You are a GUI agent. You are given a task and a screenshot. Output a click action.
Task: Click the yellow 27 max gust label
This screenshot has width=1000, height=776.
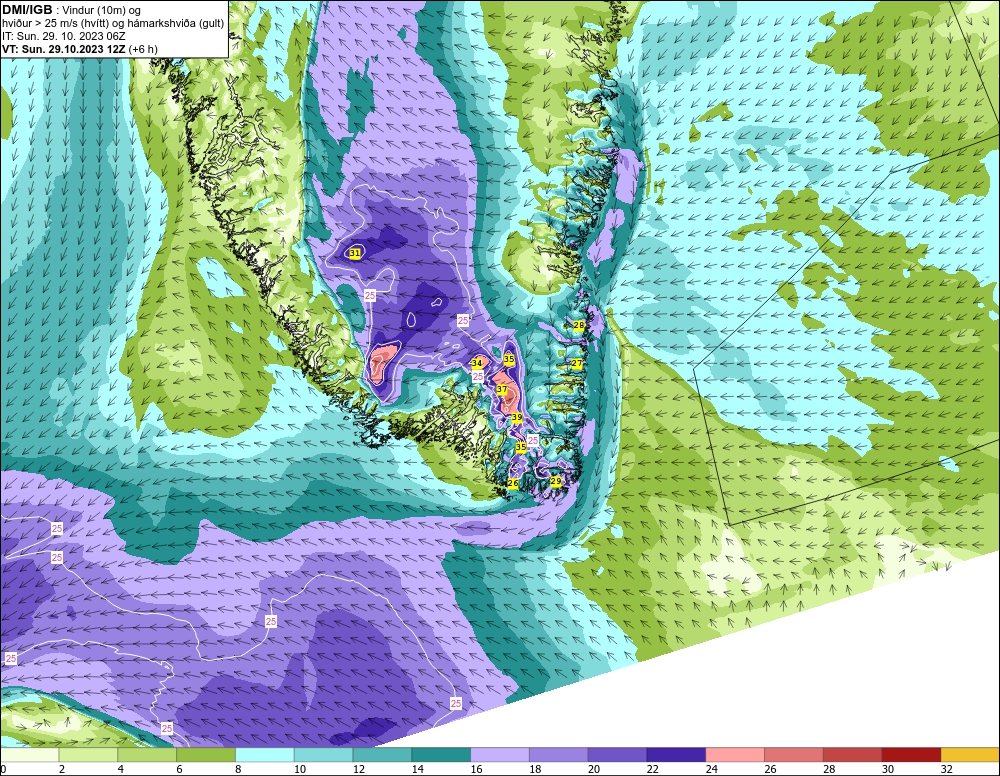(x=577, y=363)
